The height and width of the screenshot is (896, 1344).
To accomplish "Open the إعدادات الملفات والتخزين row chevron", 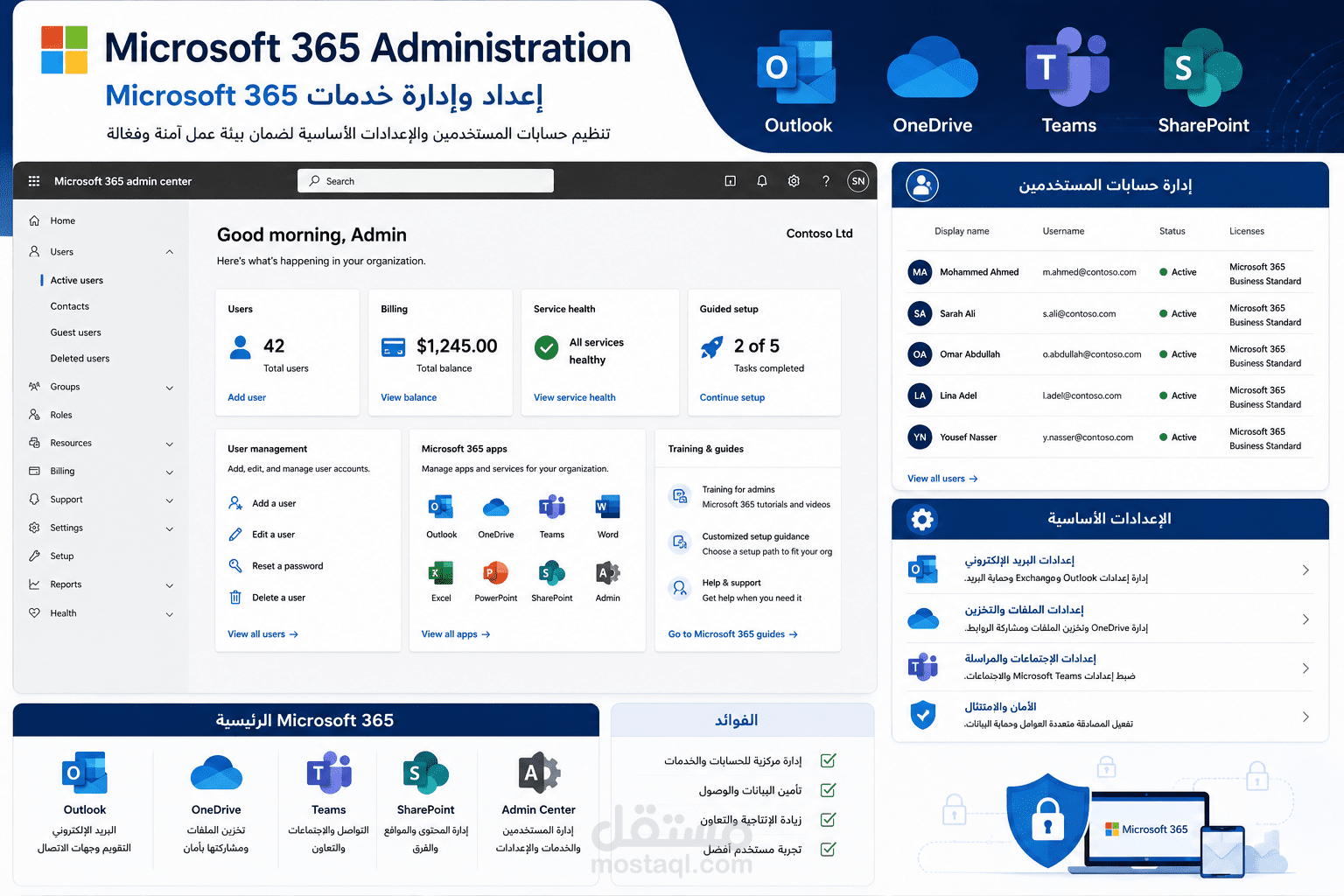I will pos(1305,619).
